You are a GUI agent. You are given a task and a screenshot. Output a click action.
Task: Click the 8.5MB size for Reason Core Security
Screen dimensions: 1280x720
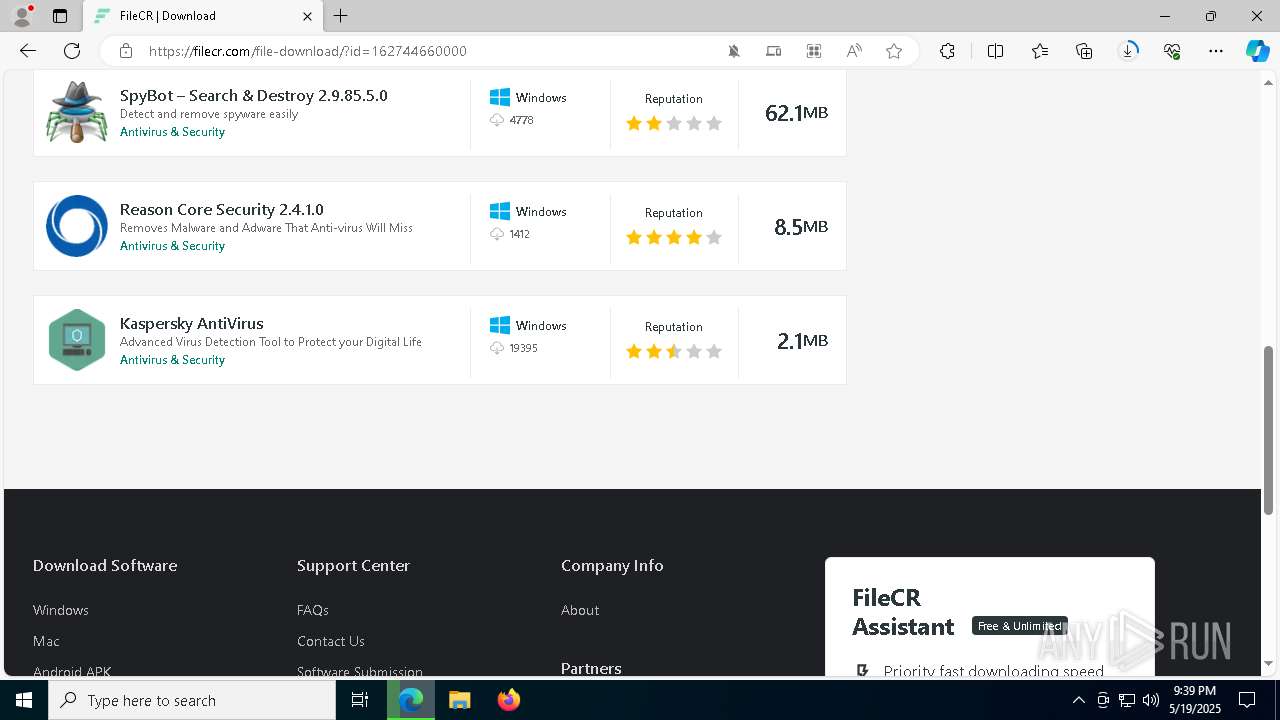(801, 227)
